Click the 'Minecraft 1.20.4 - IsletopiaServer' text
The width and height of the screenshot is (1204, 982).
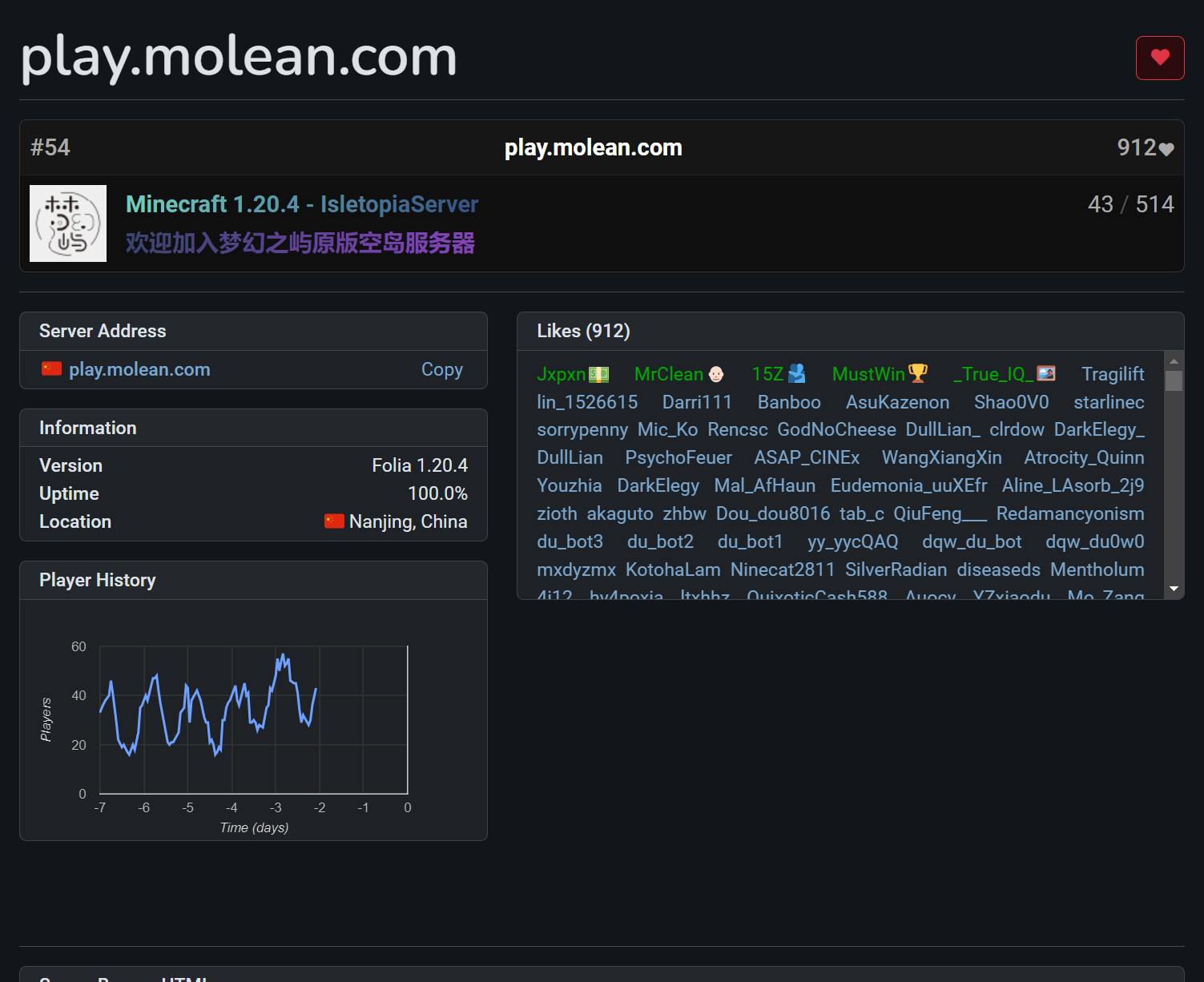[x=302, y=204]
